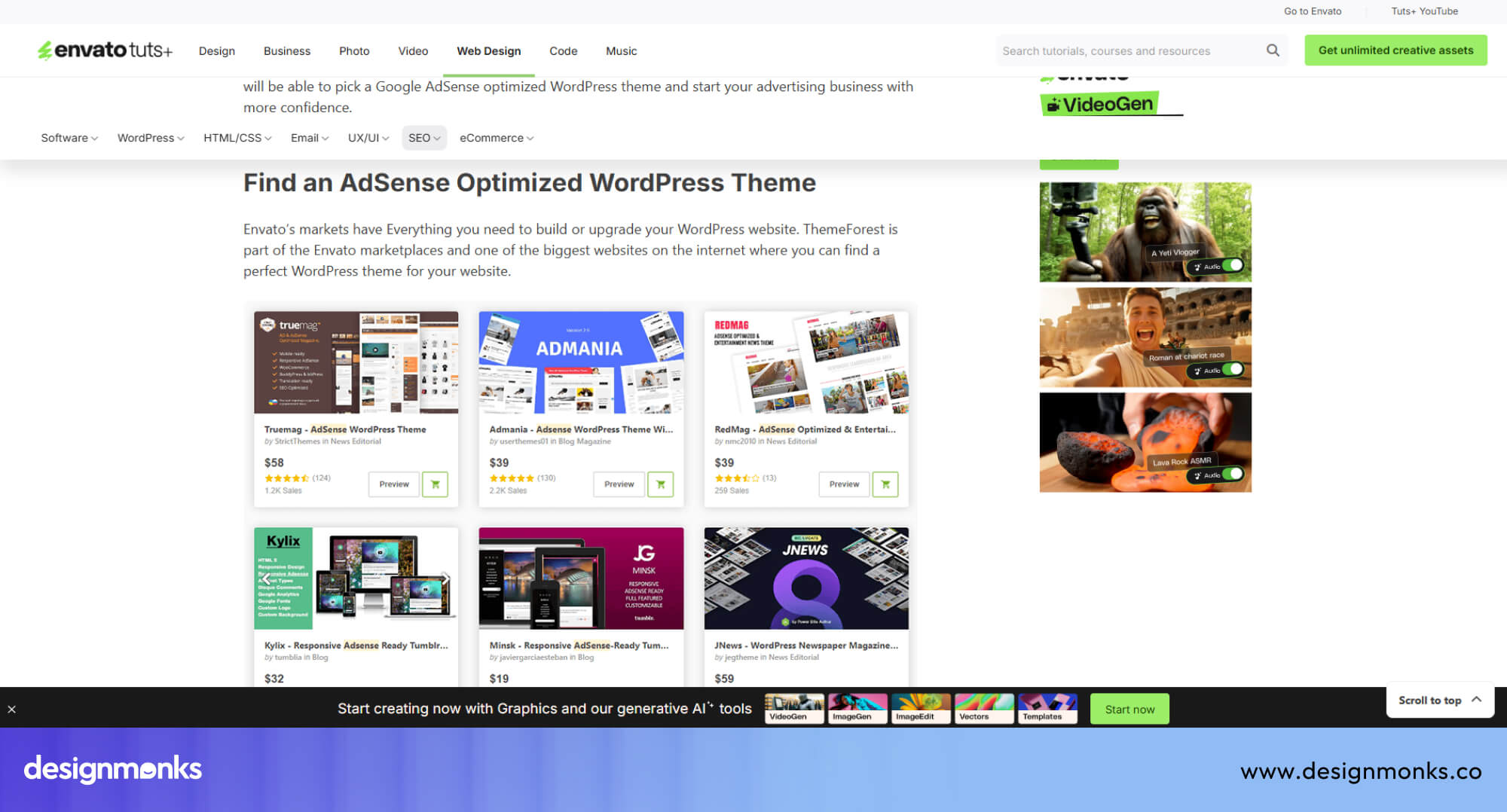This screenshot has width=1507, height=812.
Task: Open the Music menu
Action: click(622, 50)
